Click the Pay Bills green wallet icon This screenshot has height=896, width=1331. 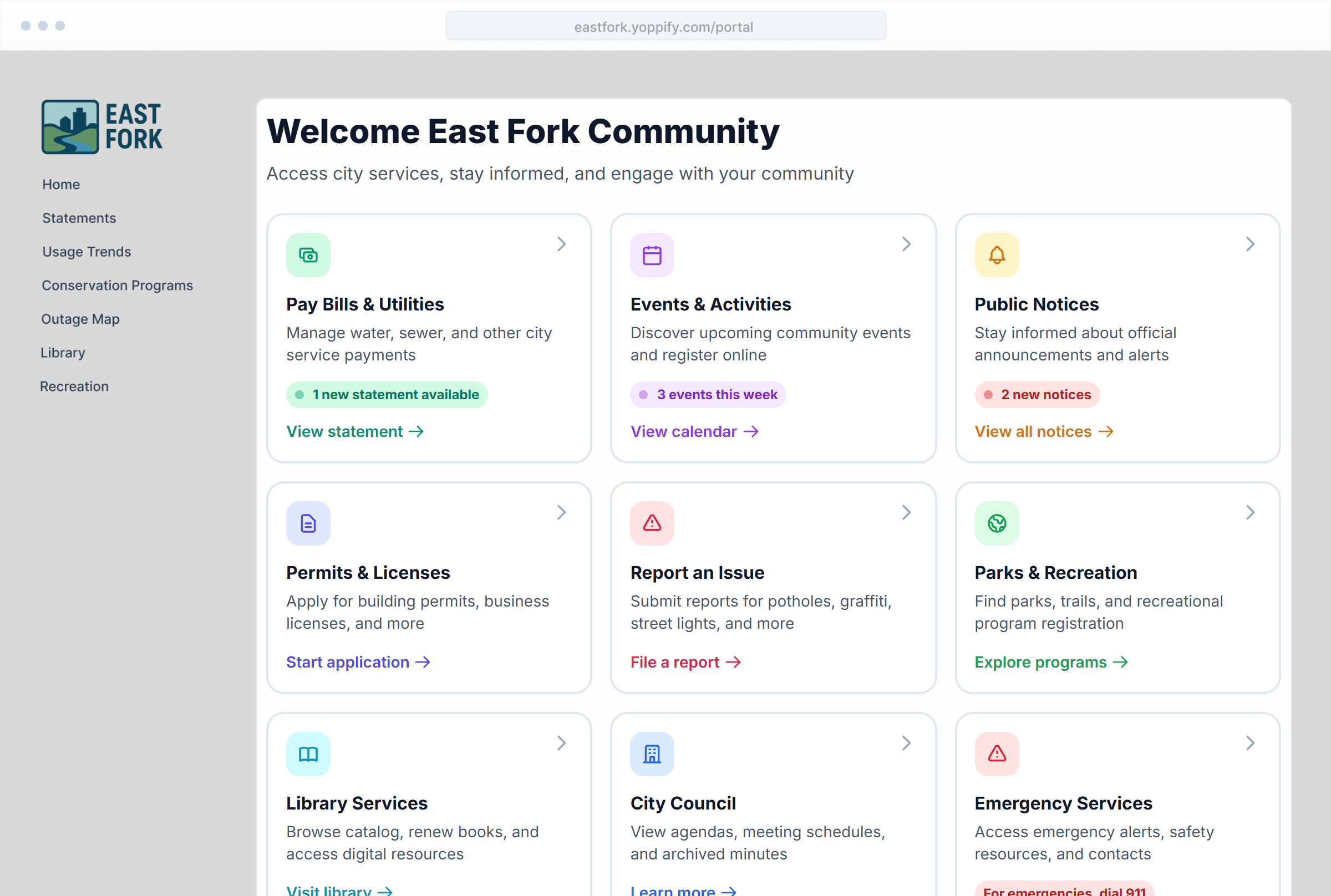(308, 255)
